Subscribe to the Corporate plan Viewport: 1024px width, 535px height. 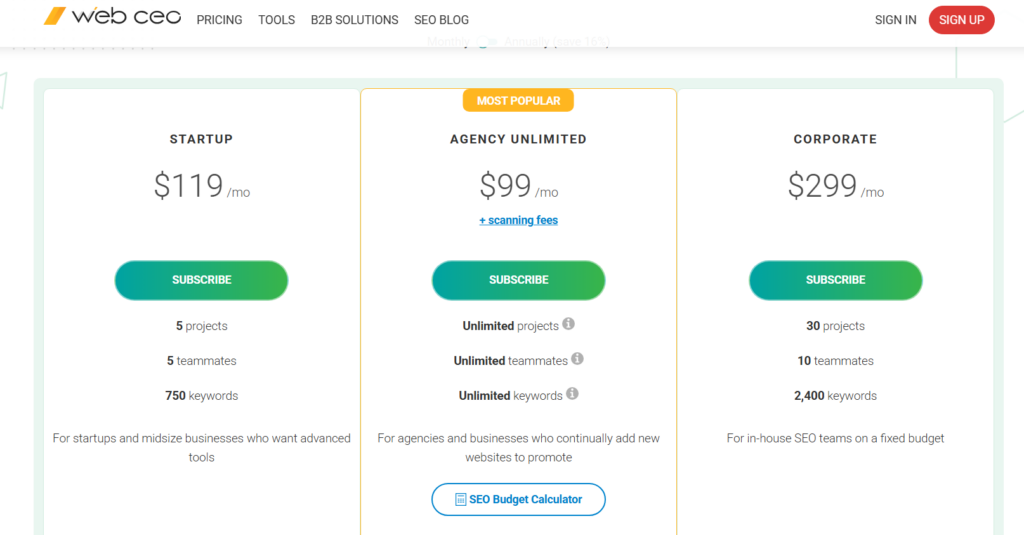pos(835,280)
